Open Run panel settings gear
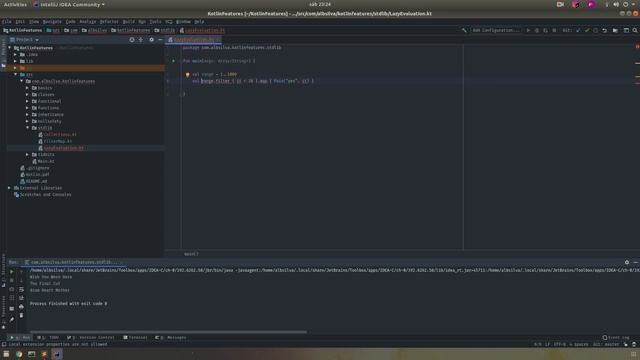The width and height of the screenshot is (640, 360). [627, 262]
